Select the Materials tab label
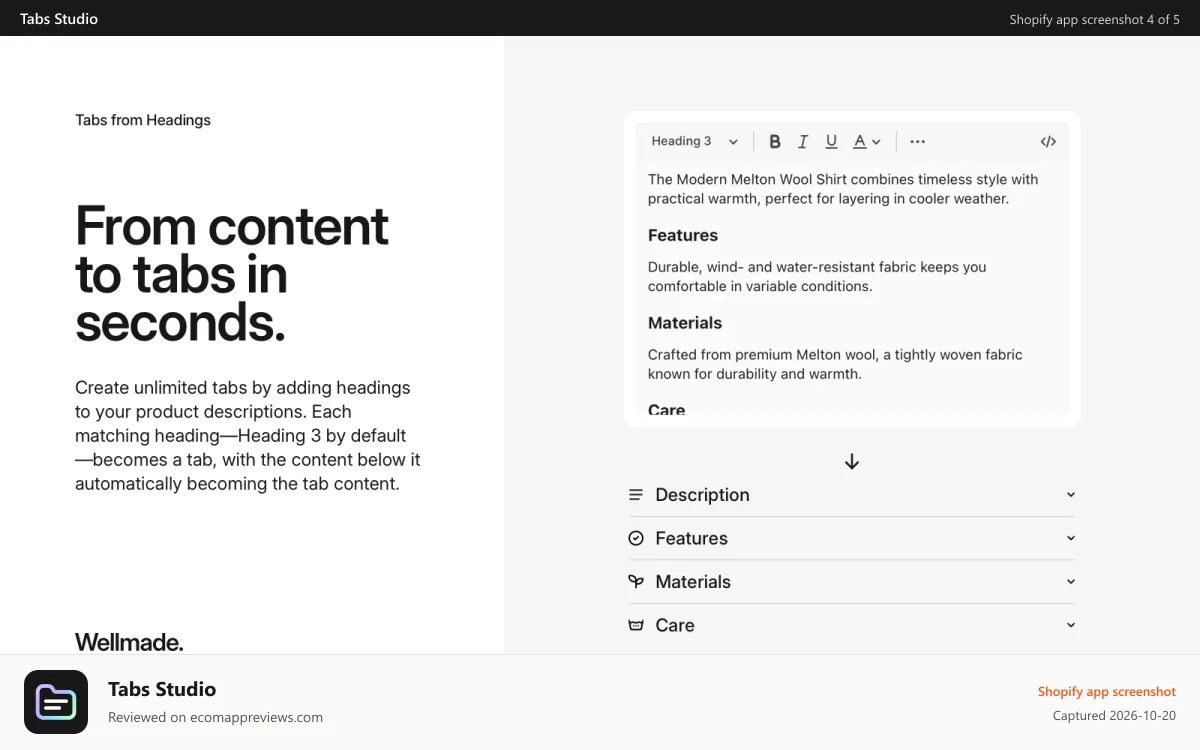 (x=693, y=581)
